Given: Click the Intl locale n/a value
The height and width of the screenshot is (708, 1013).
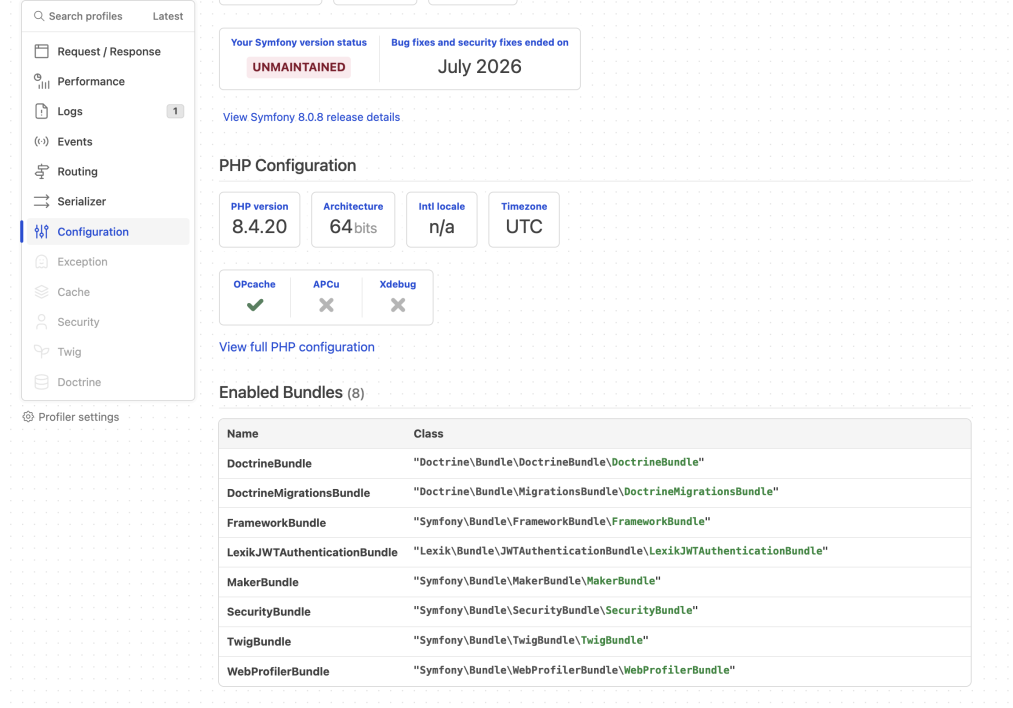Looking at the screenshot, I should pyautogui.click(x=442, y=227).
